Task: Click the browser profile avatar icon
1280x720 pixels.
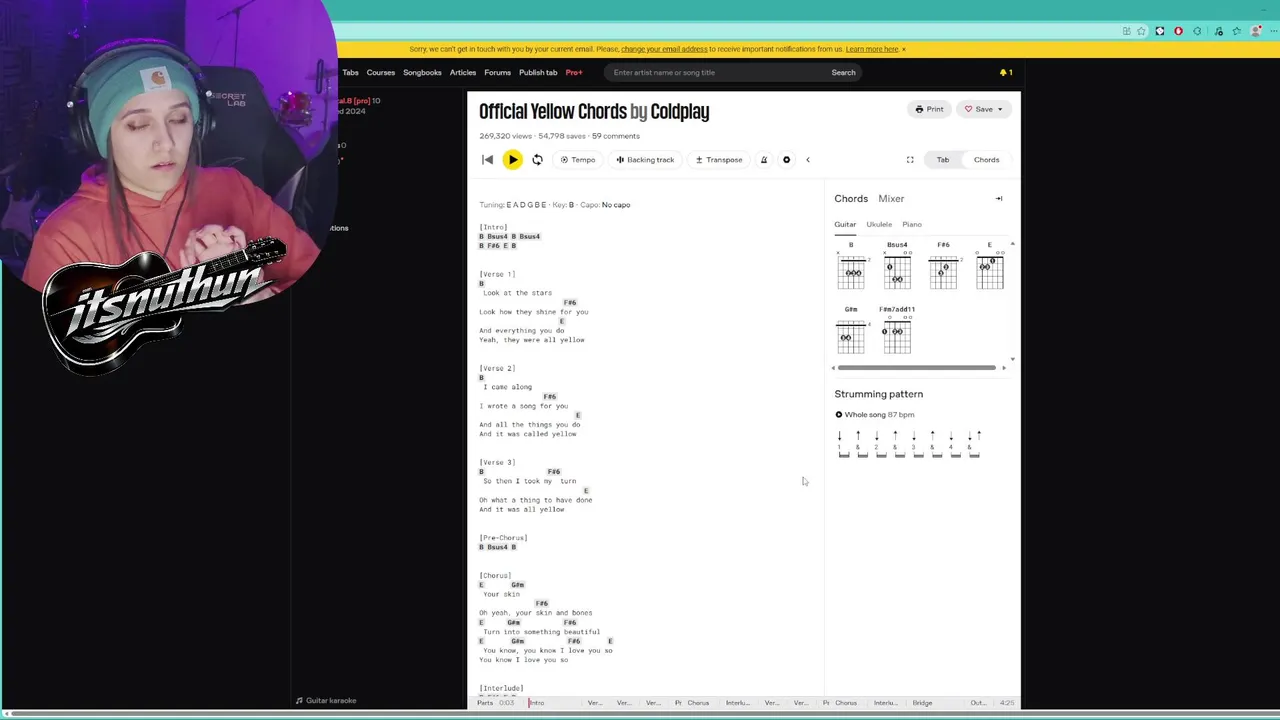Action: (1256, 31)
